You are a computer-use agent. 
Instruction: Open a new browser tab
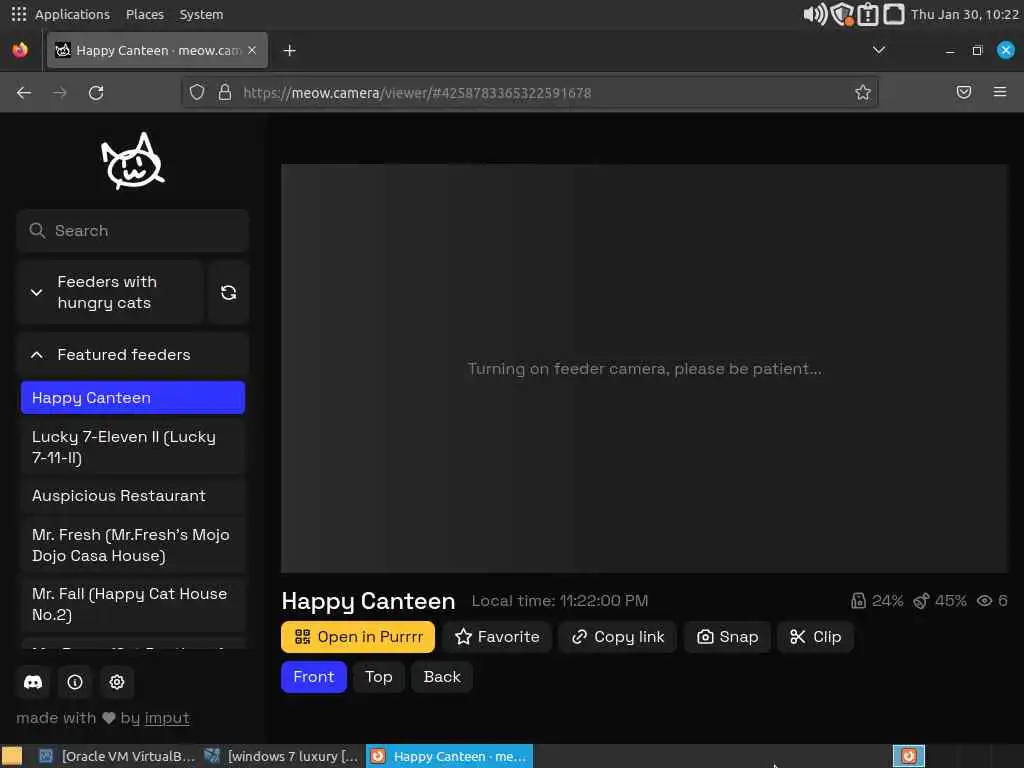pyautogui.click(x=289, y=50)
